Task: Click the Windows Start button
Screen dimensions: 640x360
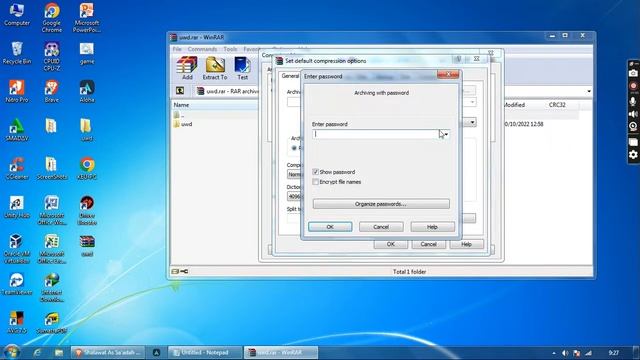Action: (11, 352)
